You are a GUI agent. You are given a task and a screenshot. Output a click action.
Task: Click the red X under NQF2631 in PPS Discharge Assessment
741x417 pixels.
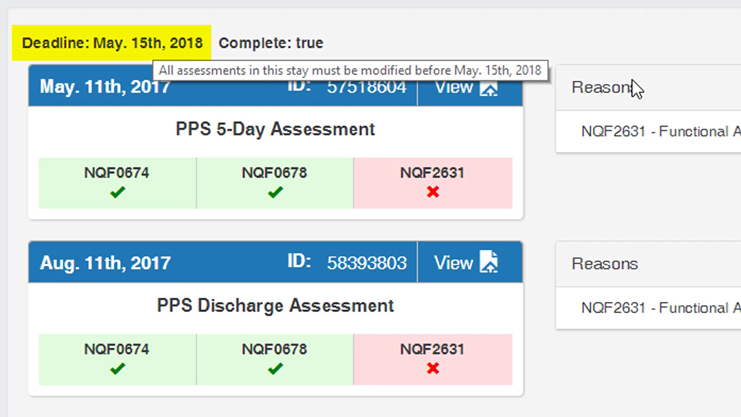pyautogui.click(x=432, y=369)
